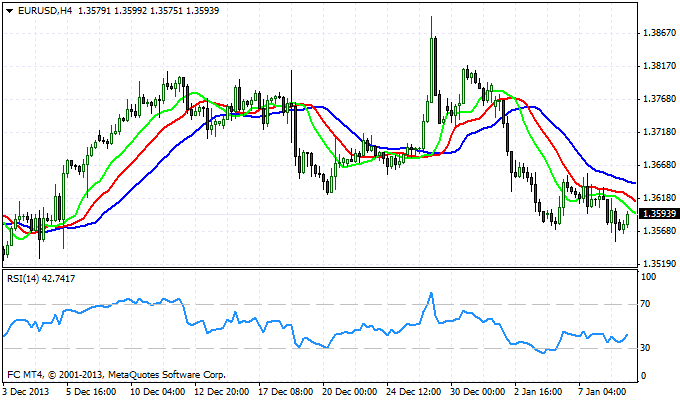Click the 30 Dec 00:00 time label

(478, 392)
